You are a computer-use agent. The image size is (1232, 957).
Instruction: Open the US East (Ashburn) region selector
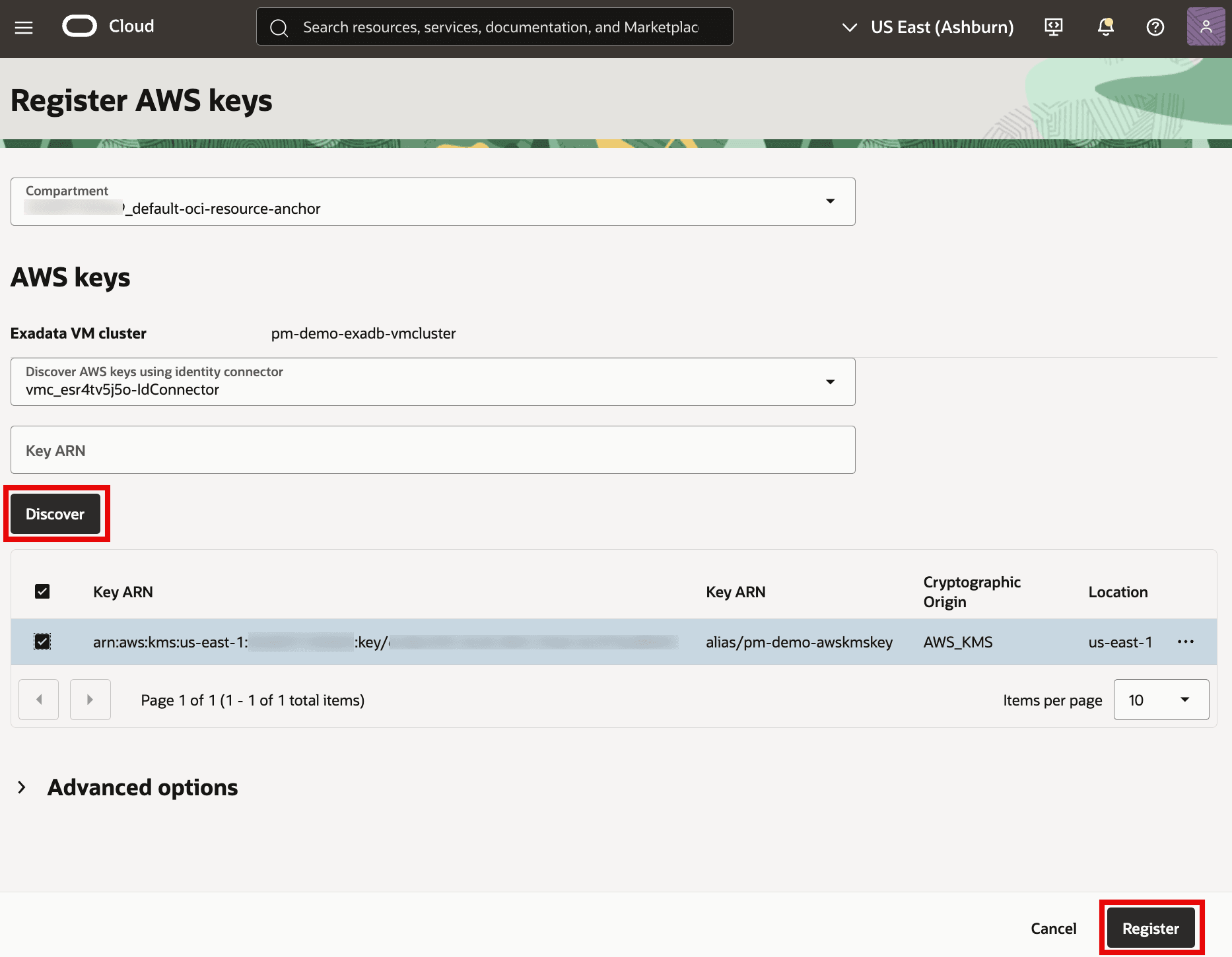point(928,27)
